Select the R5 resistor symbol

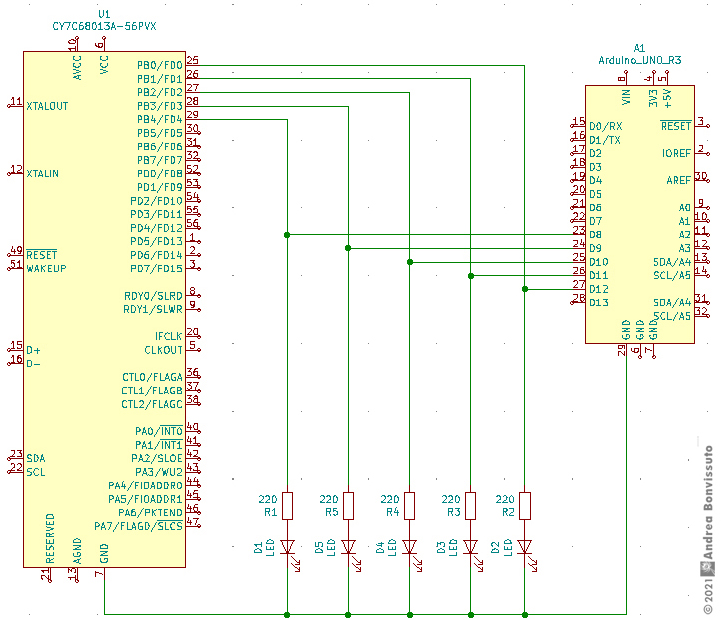click(x=348, y=506)
